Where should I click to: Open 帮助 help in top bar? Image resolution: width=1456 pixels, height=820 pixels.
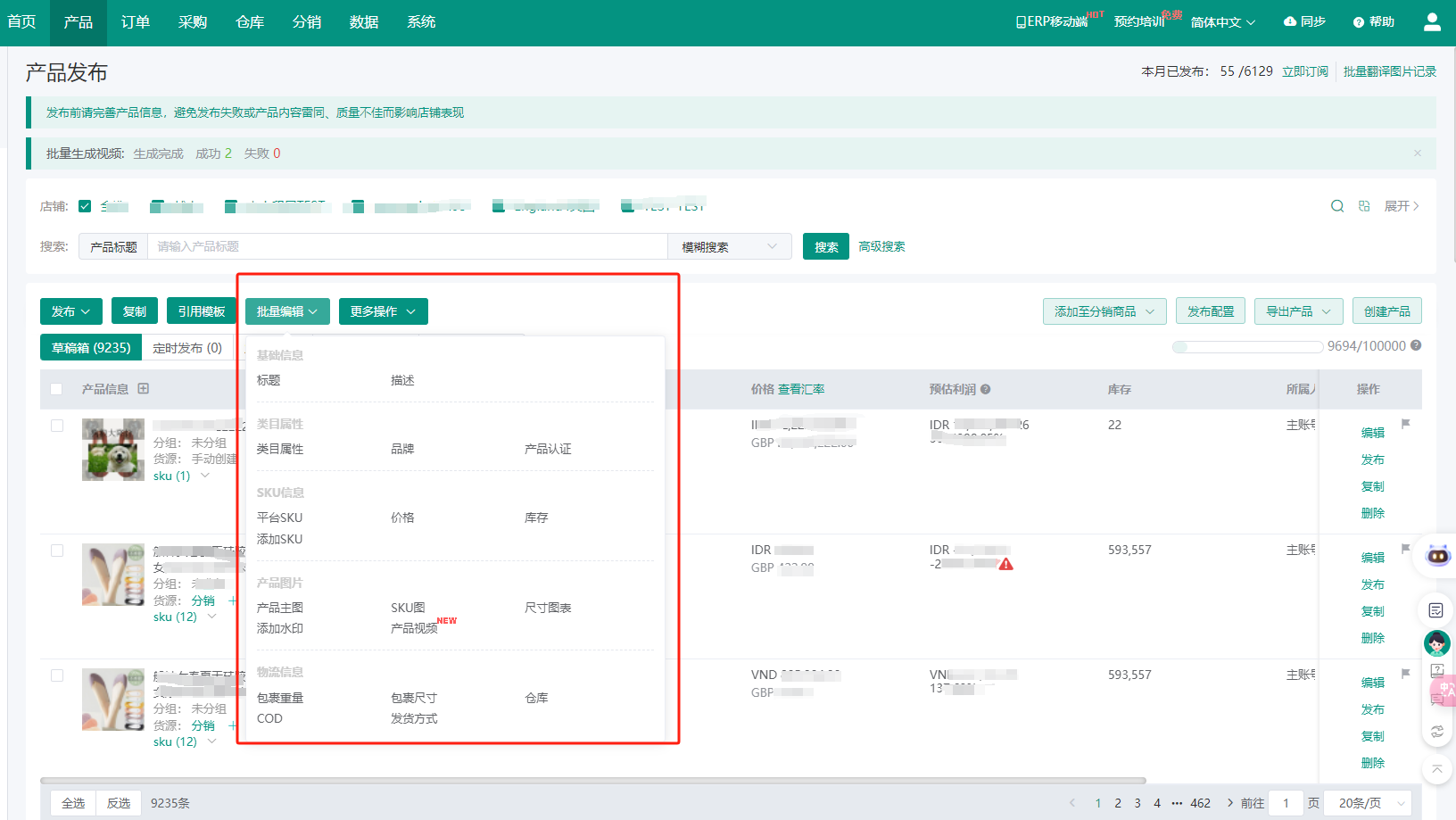[1373, 21]
